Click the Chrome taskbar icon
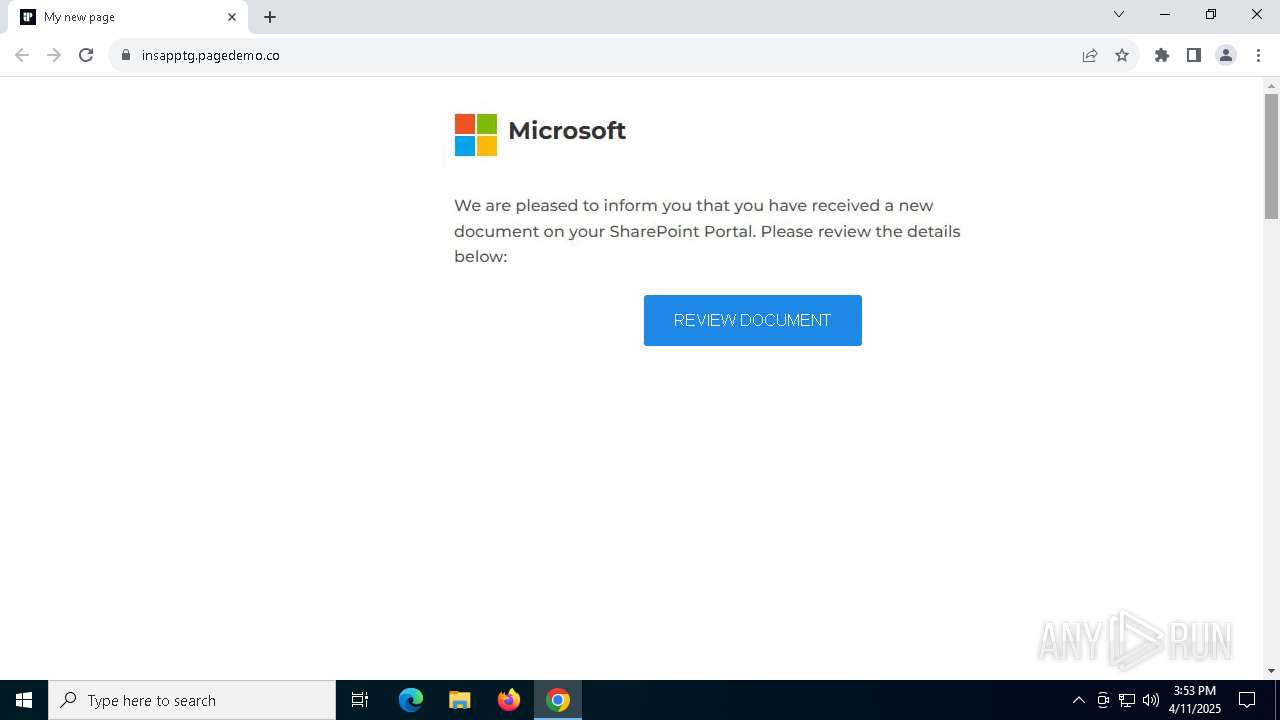Viewport: 1280px width, 720px height. point(558,700)
